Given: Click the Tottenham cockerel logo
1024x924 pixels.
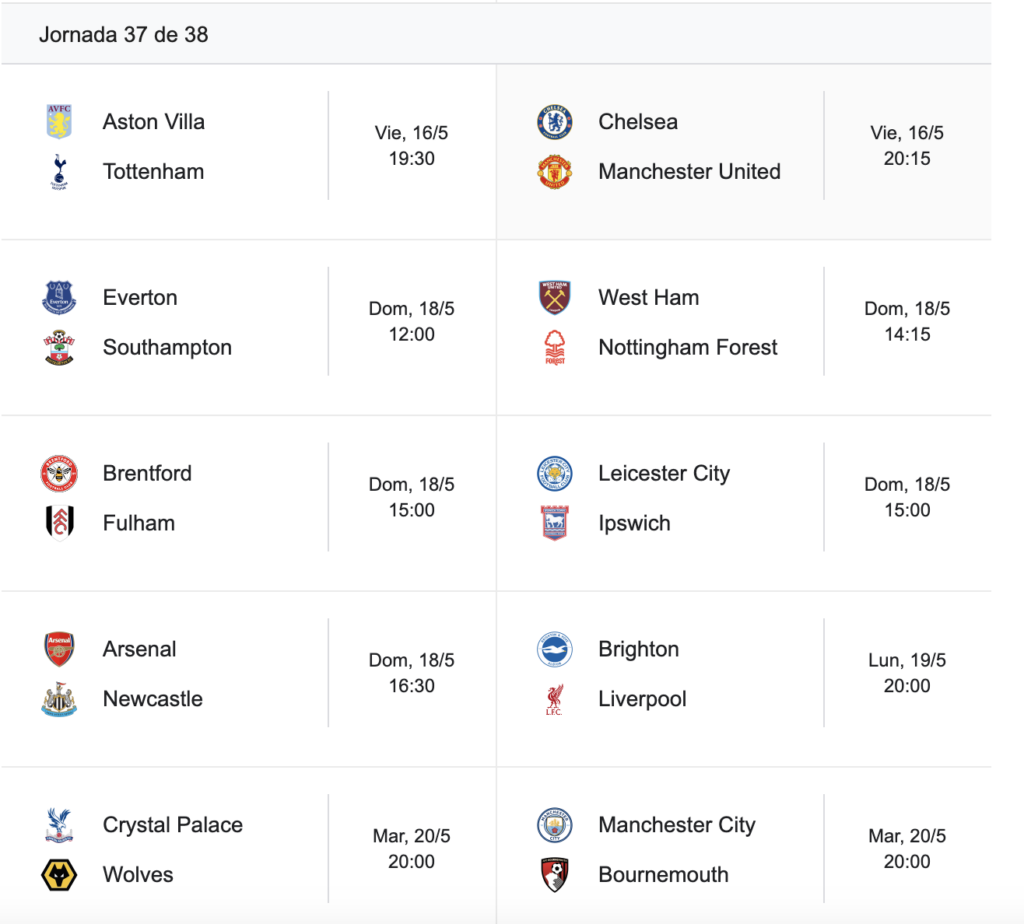Looking at the screenshot, I should 59,172.
